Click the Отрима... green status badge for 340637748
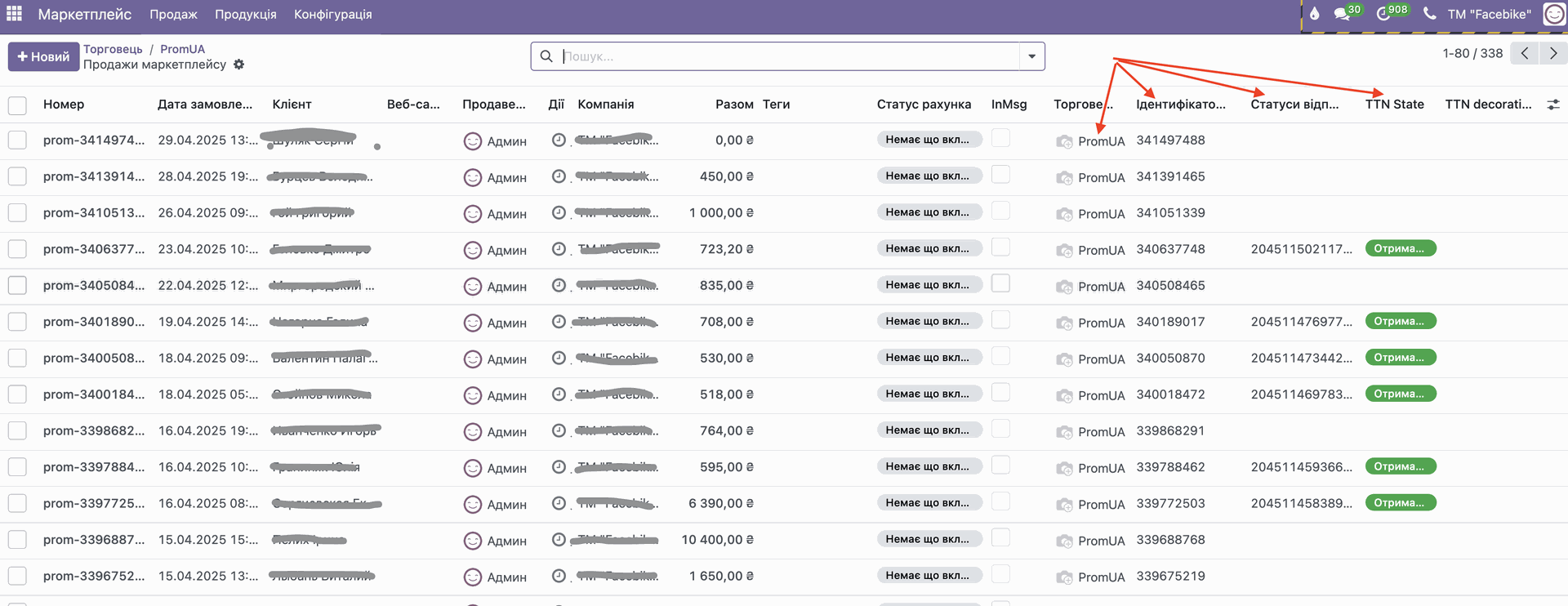1568x606 pixels. (x=1401, y=248)
